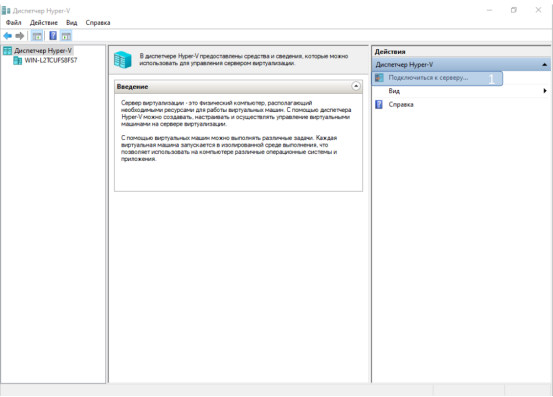Expand the Вид submenu arrow in Actions
Image resolution: width=553 pixels, height=397 pixels.
545,91
